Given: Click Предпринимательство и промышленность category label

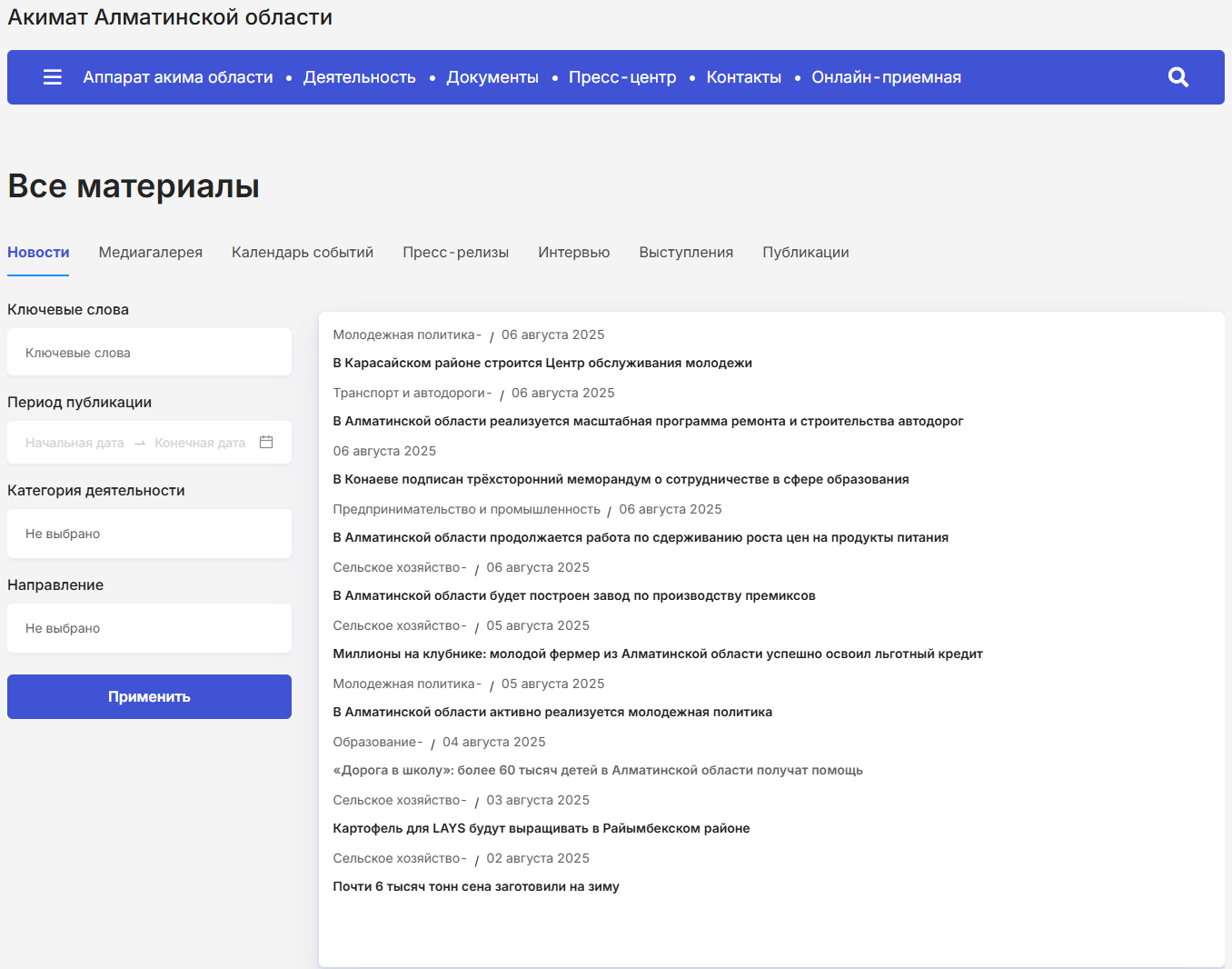Looking at the screenshot, I should pos(466,509).
